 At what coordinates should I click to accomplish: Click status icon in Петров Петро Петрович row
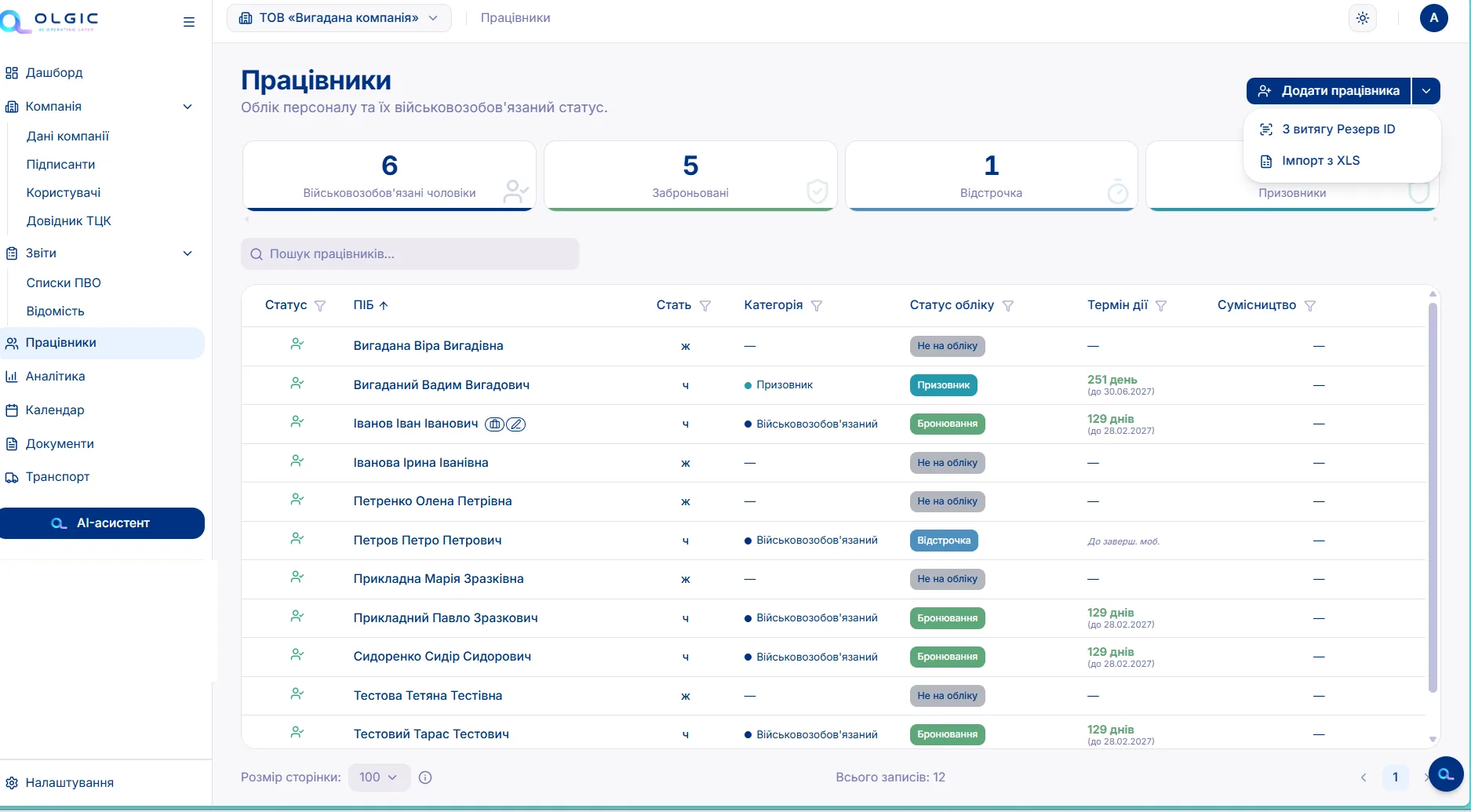[297, 539]
